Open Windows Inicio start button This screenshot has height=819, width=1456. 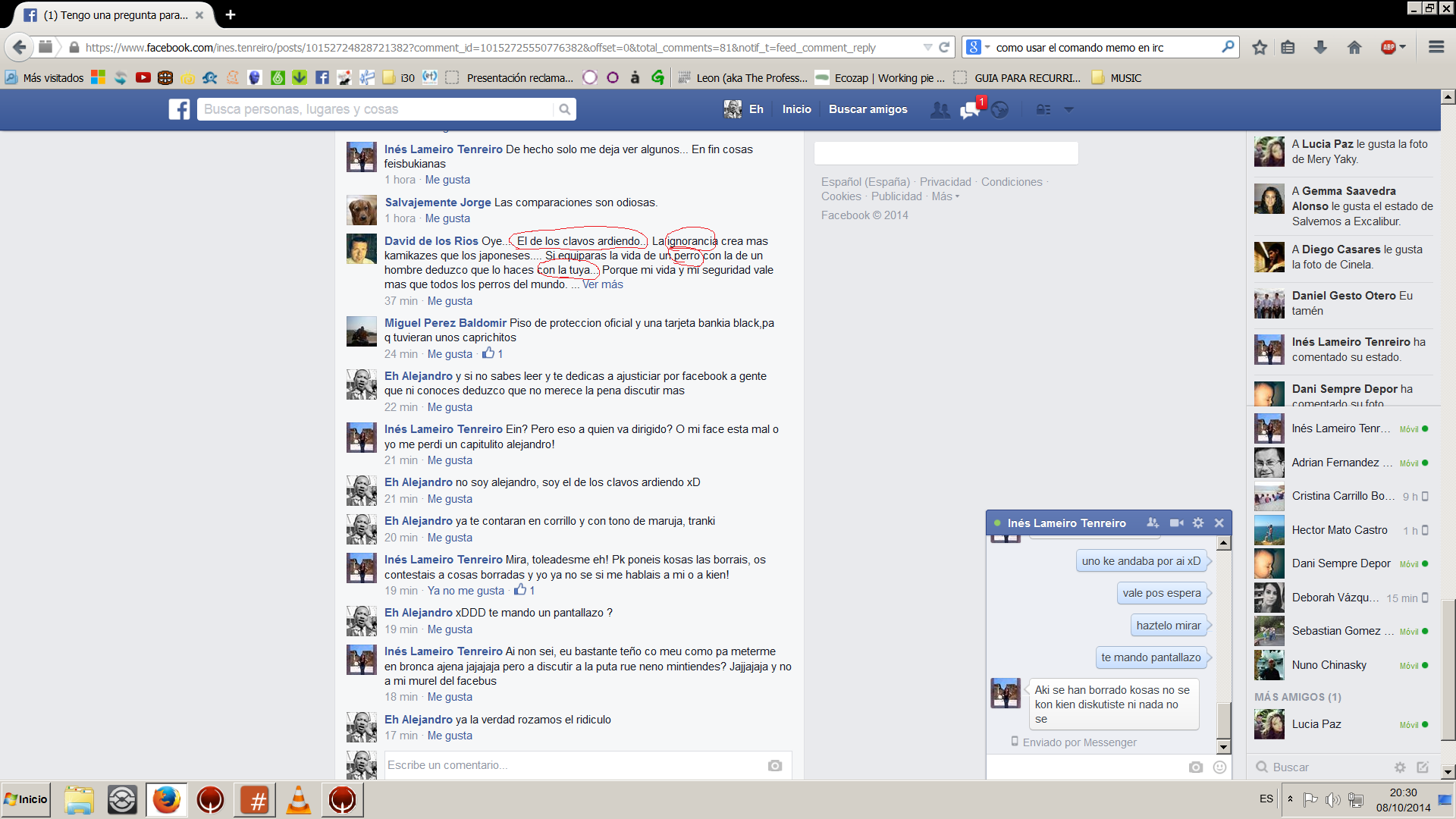click(x=26, y=799)
